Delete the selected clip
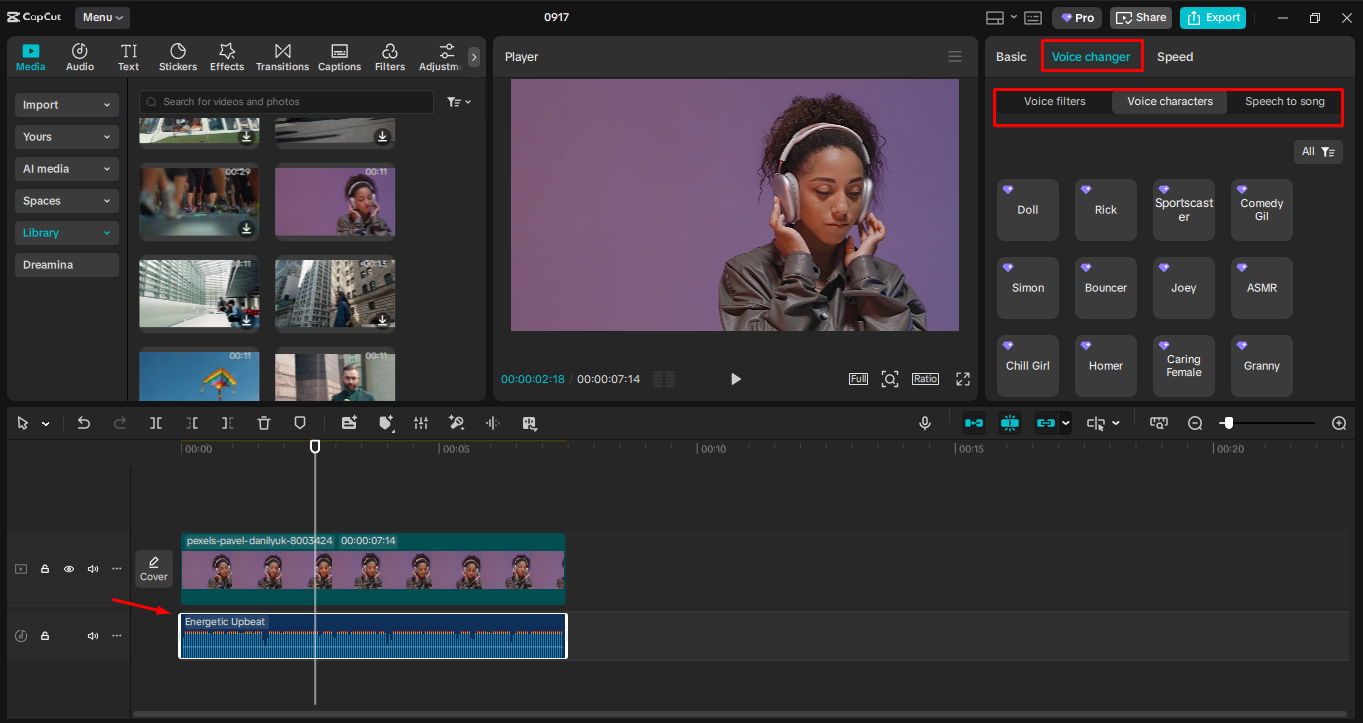Screen dimensions: 1363x723 click(263, 423)
